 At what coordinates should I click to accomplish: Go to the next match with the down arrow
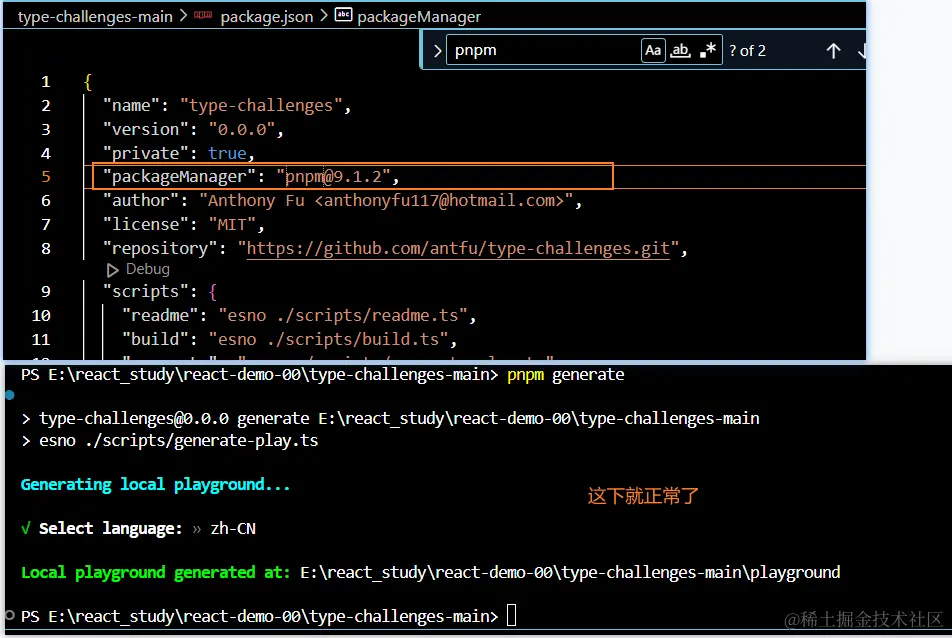tap(861, 51)
